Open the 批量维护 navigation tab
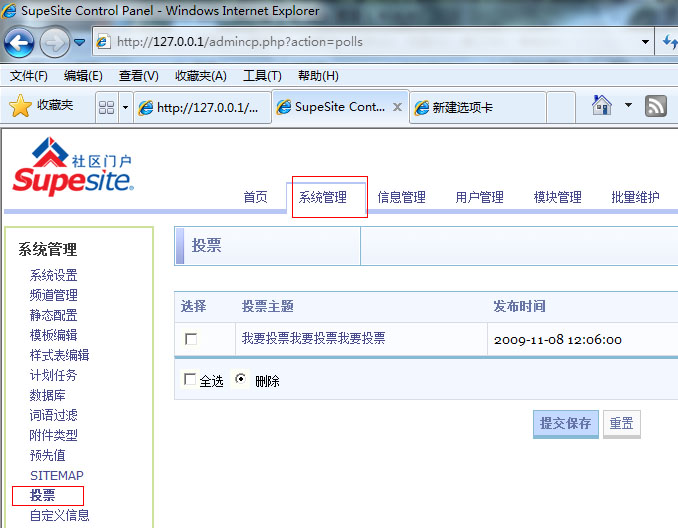 pyautogui.click(x=636, y=197)
